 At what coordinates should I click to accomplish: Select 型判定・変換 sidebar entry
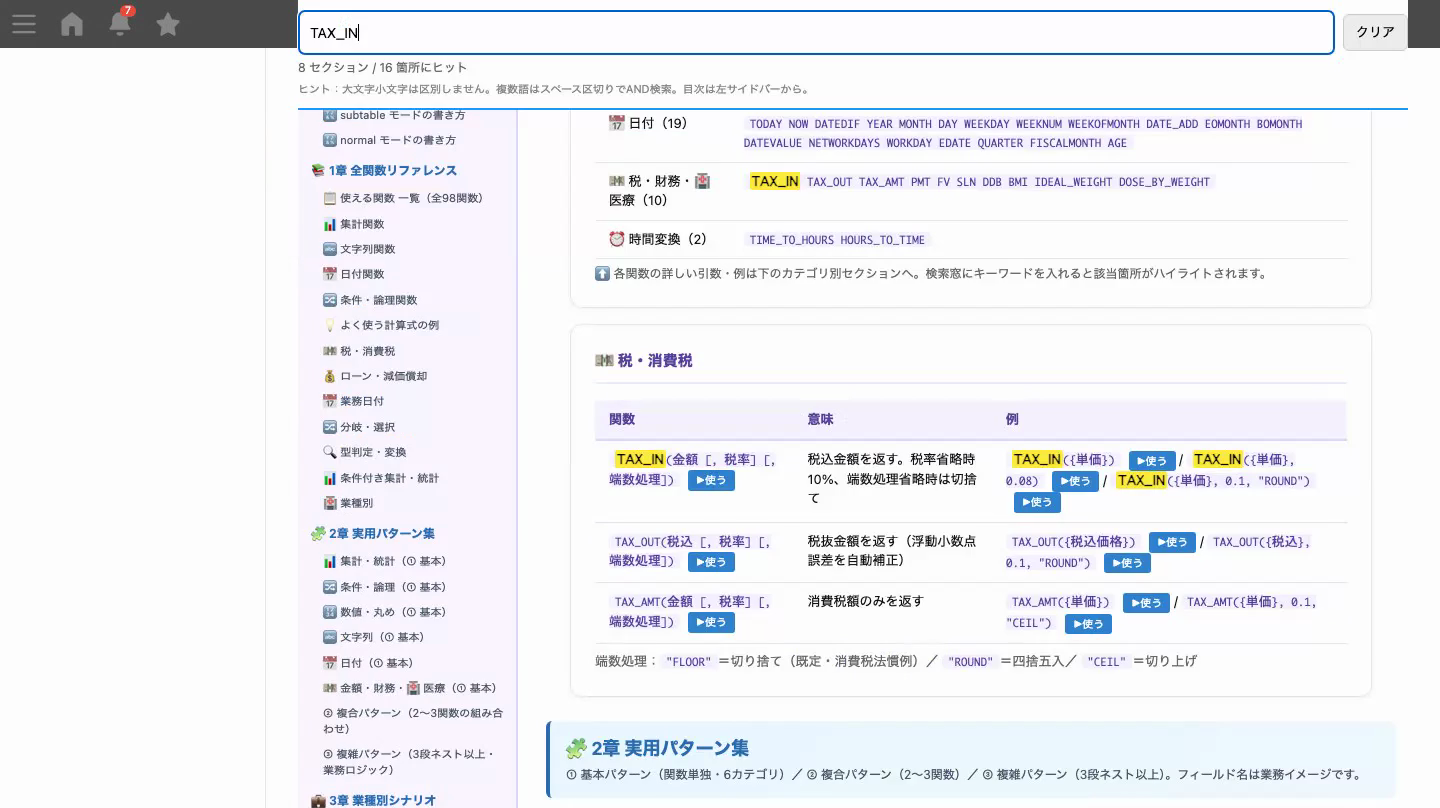tap(365, 452)
